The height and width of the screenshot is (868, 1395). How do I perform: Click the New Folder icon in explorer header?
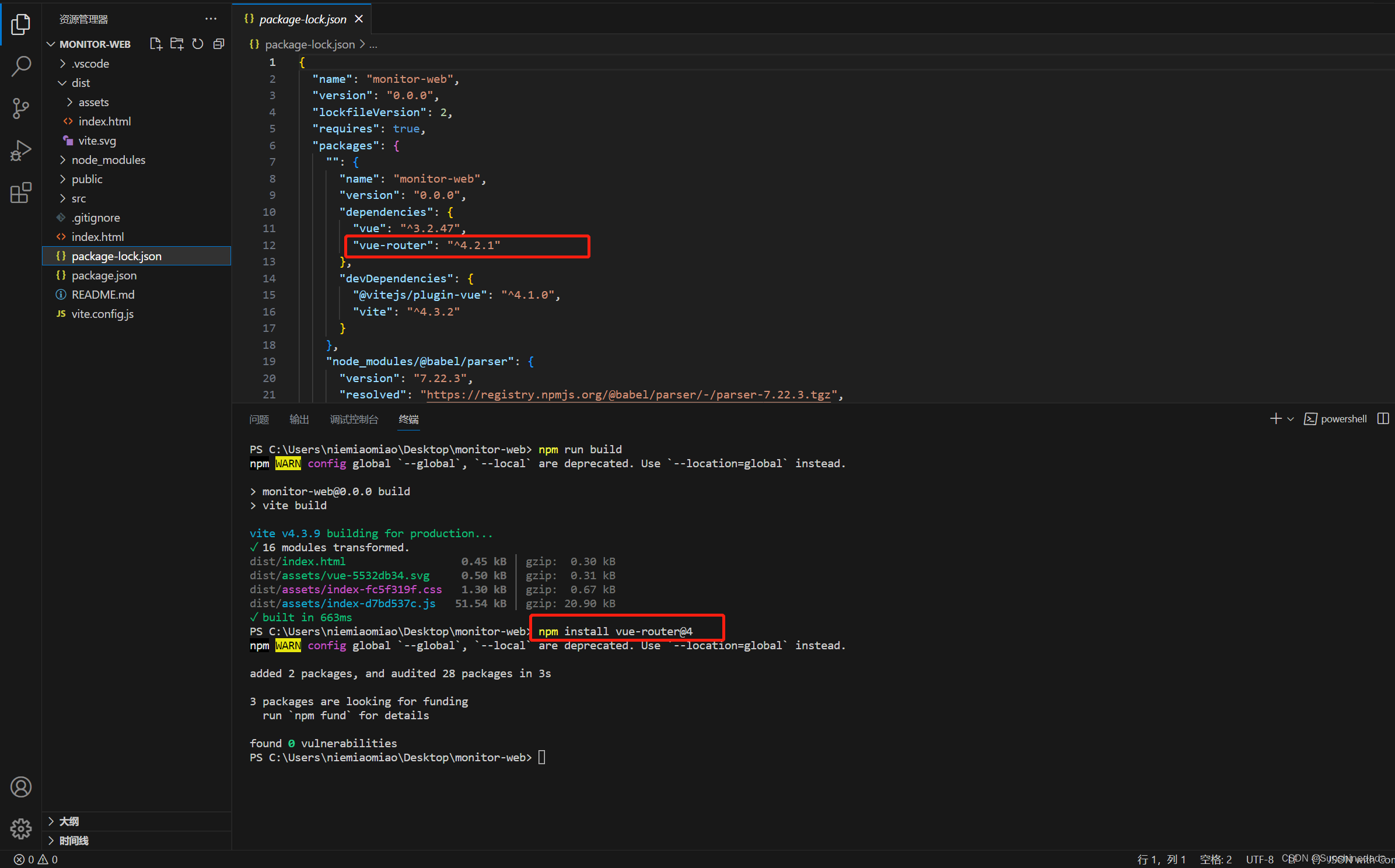point(177,44)
